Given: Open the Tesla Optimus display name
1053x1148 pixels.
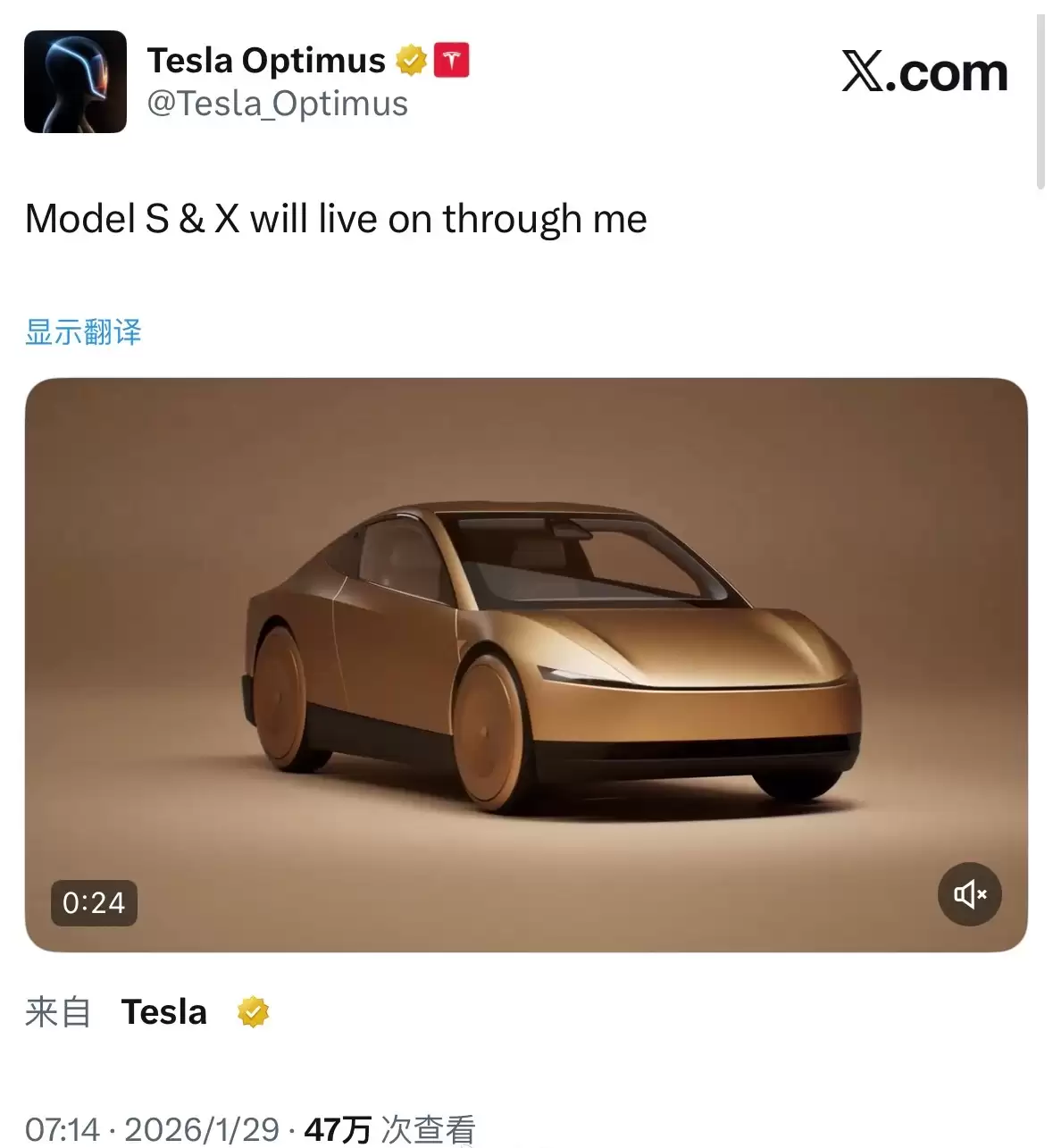Looking at the screenshot, I should 266,61.
